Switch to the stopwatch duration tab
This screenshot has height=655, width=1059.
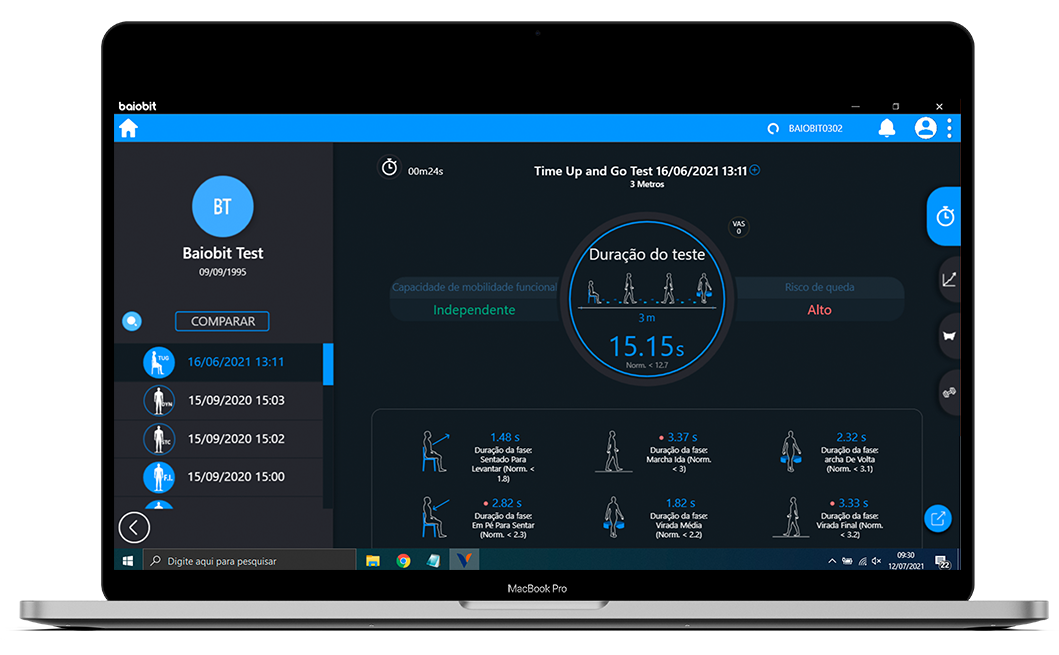(x=944, y=216)
